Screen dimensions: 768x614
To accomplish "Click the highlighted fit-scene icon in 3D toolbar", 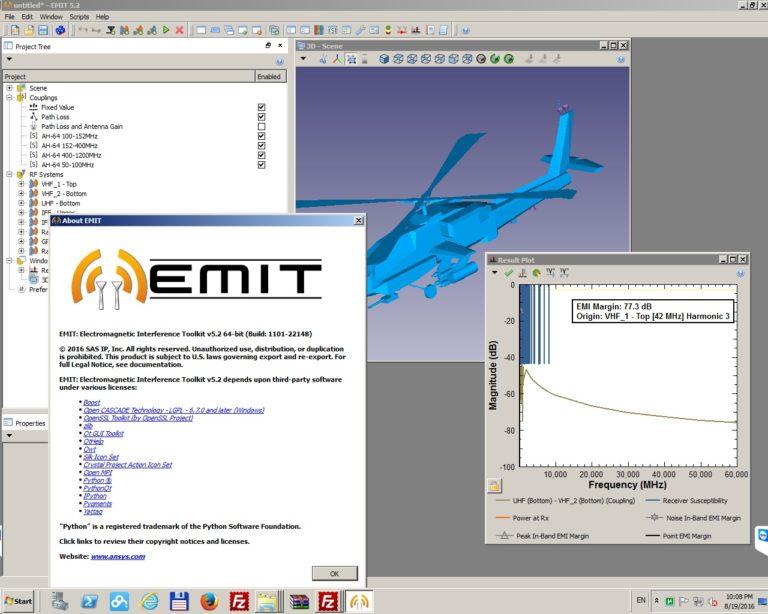I will [x=351, y=59].
